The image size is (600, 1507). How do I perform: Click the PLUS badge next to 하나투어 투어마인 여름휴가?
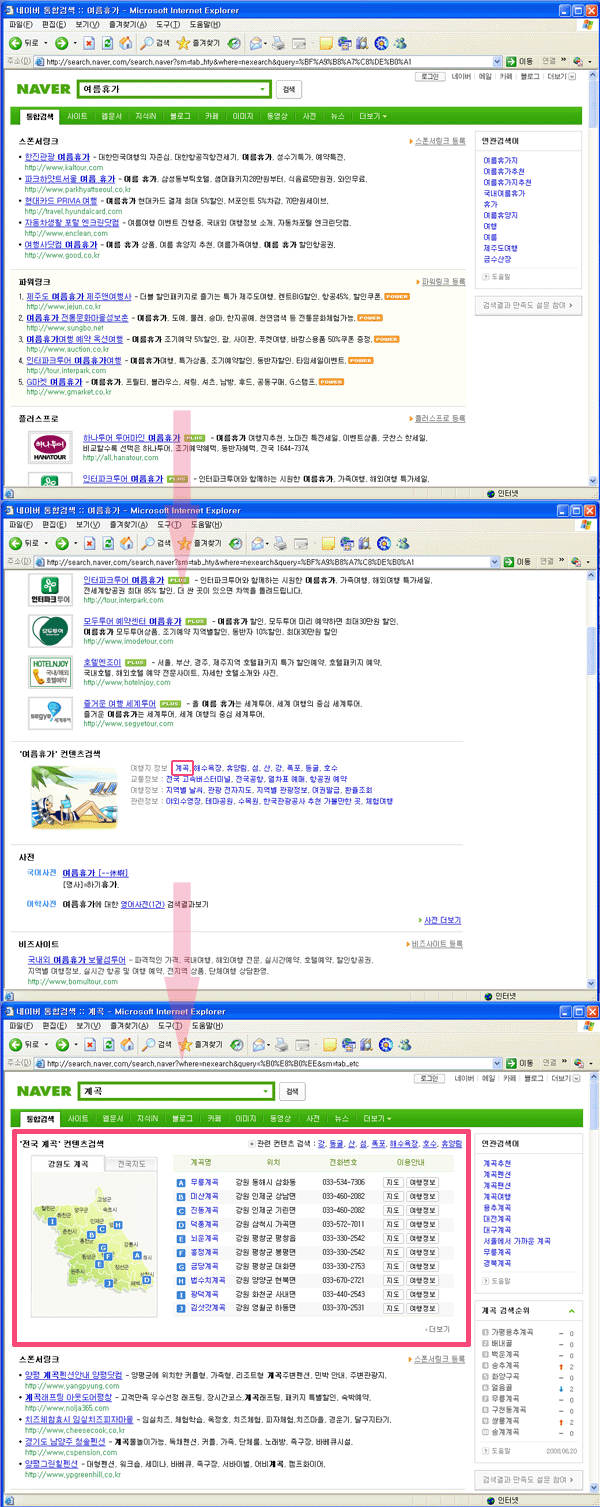click(x=195, y=438)
